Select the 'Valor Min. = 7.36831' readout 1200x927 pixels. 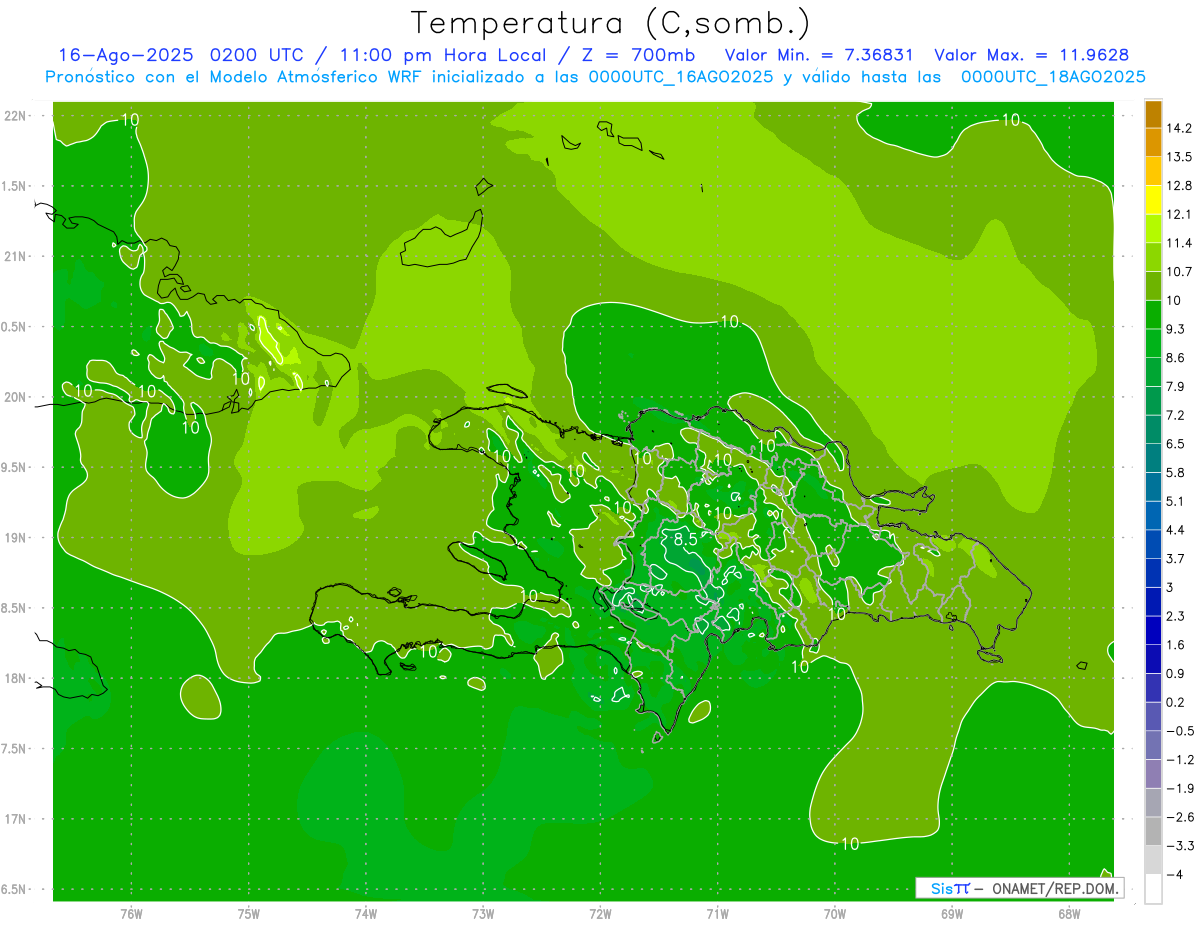coord(818,55)
